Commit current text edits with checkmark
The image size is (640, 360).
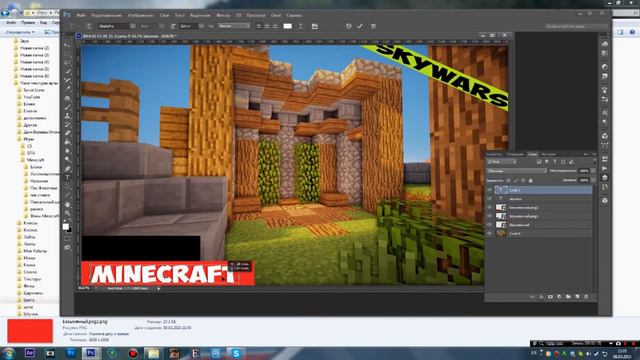[360, 26]
